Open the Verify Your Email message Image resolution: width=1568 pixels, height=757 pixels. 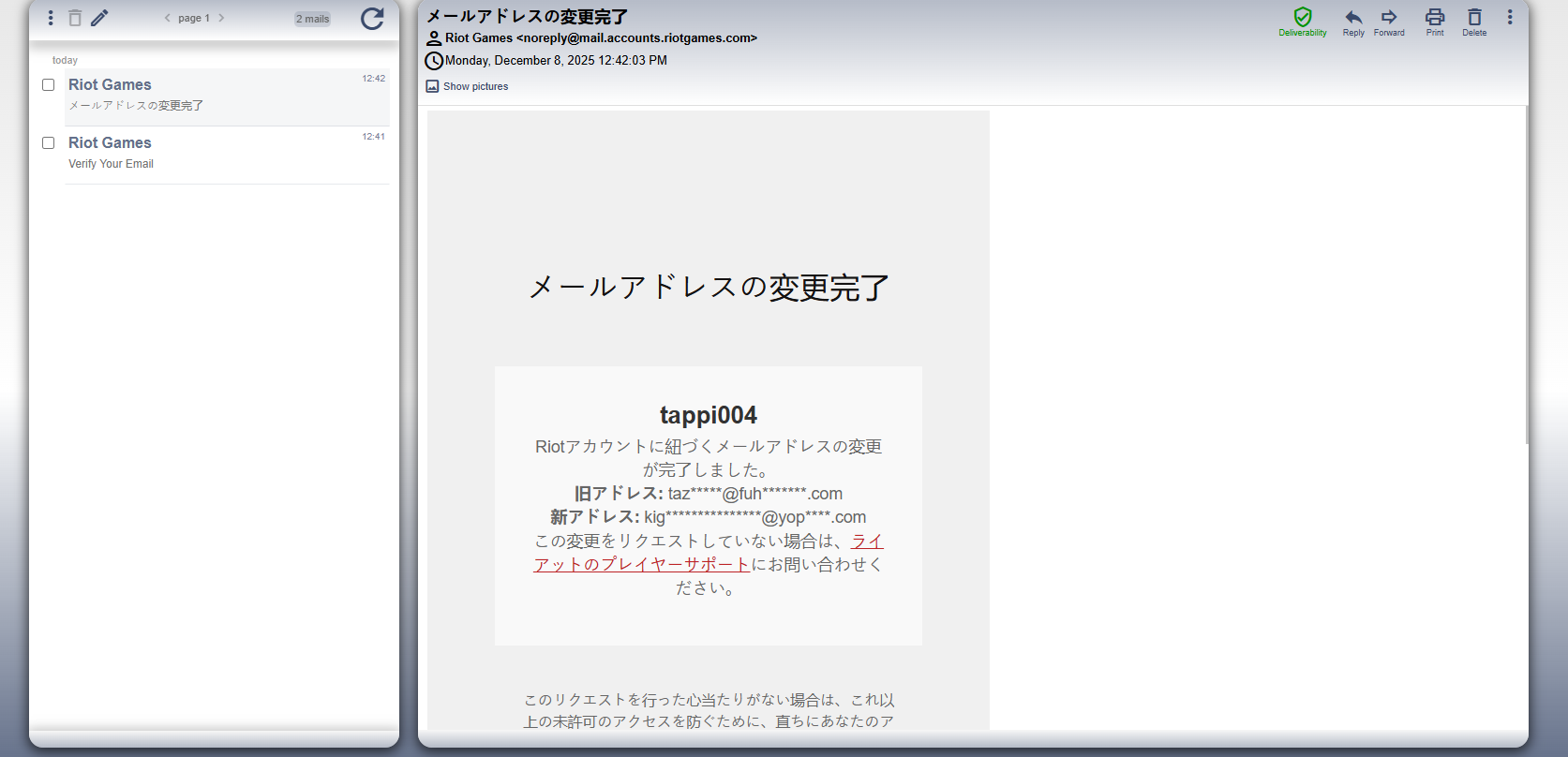[x=227, y=155]
